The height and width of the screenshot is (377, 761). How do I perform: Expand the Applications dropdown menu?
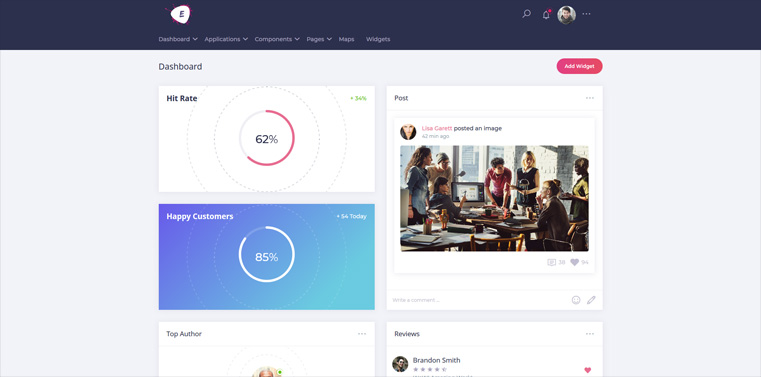(x=226, y=39)
